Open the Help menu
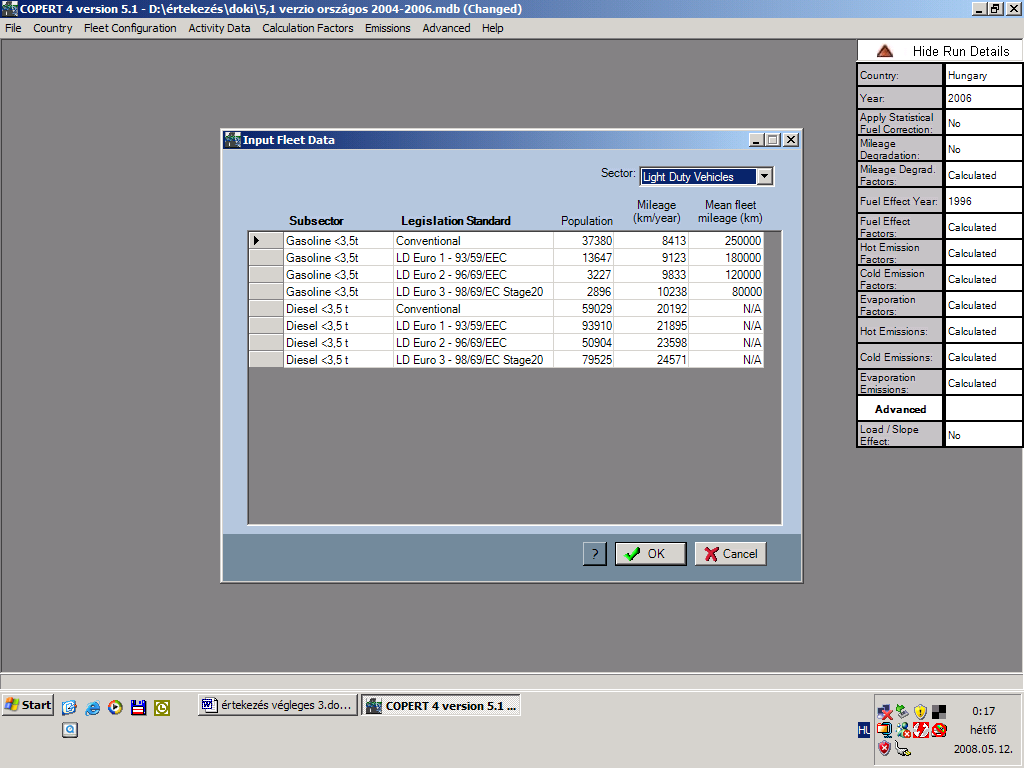 [492, 28]
